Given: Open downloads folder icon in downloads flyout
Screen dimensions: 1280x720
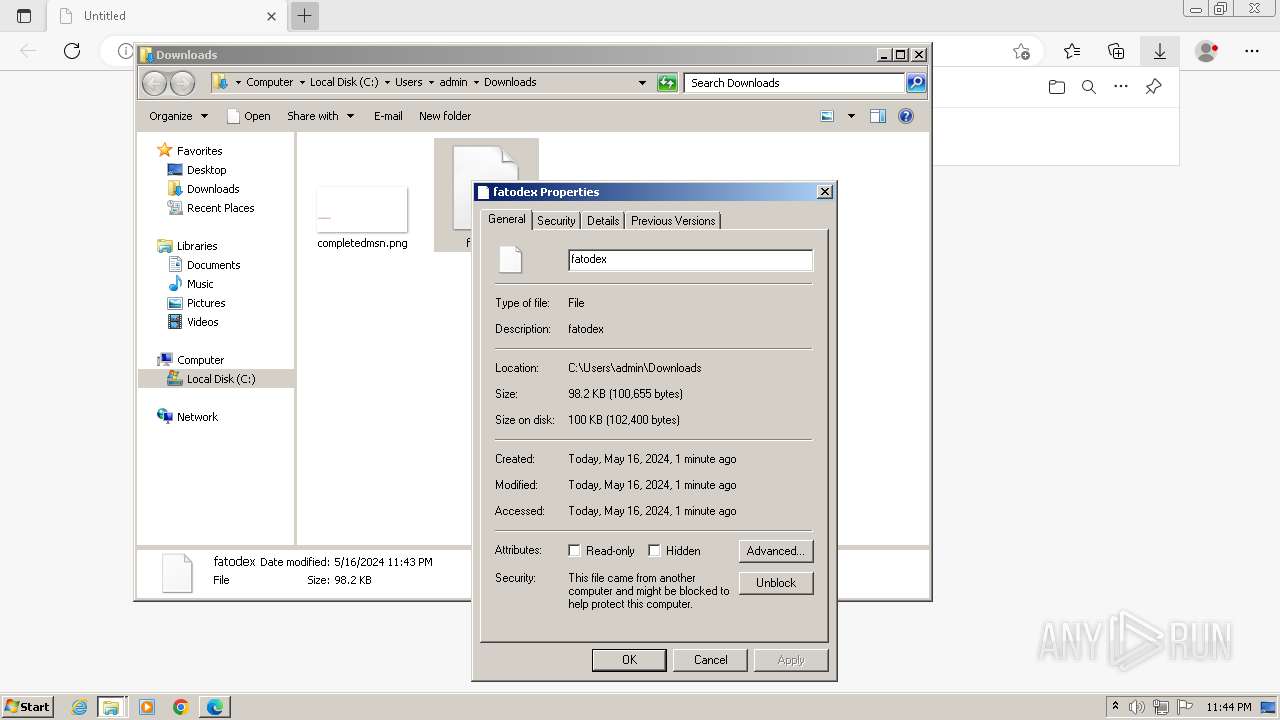Looking at the screenshot, I should 1057,87.
